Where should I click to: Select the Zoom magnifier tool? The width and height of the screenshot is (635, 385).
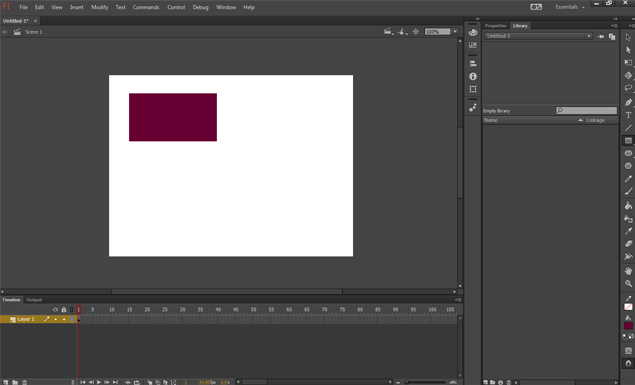click(x=628, y=283)
